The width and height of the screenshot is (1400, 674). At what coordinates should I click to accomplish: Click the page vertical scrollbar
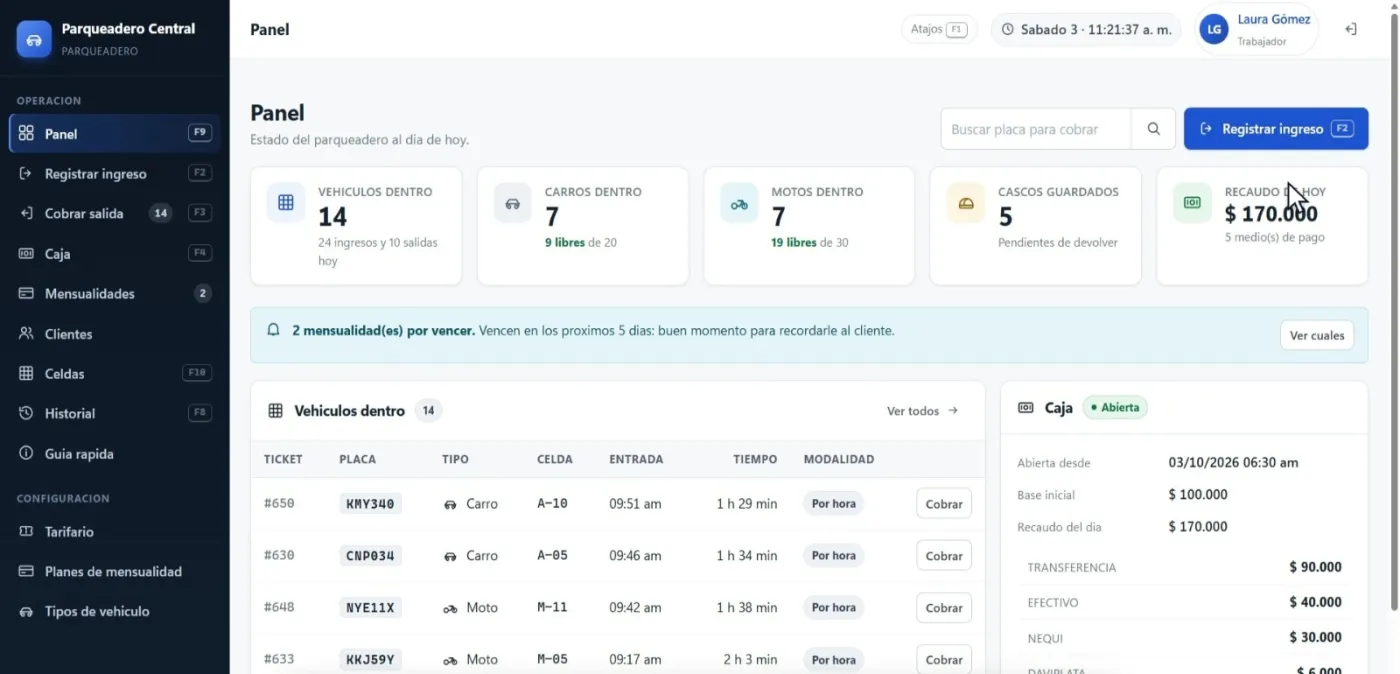(1394, 314)
